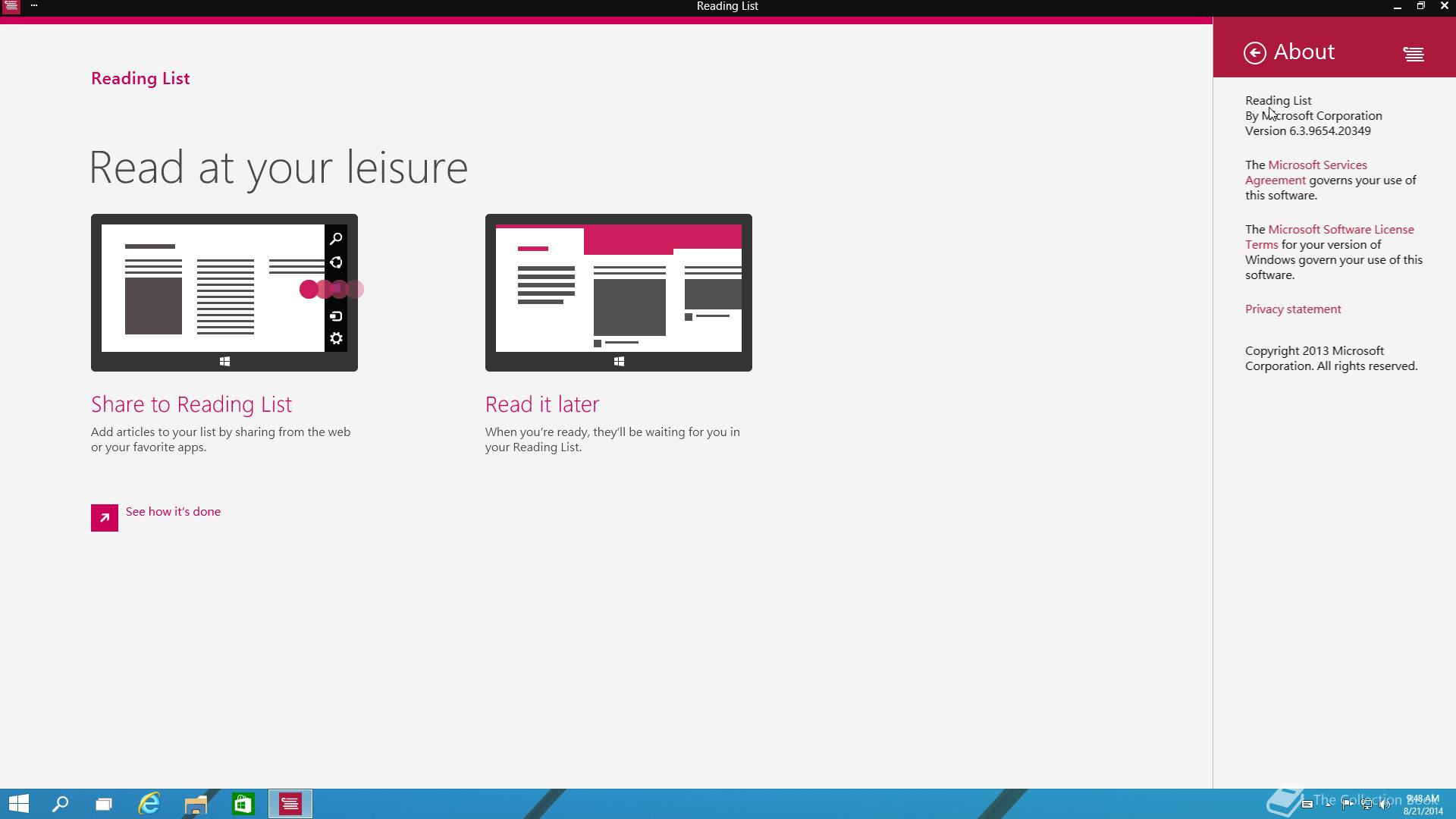This screenshot has height=819, width=1456.
Task: Close the Reading List window
Action: (x=1444, y=6)
